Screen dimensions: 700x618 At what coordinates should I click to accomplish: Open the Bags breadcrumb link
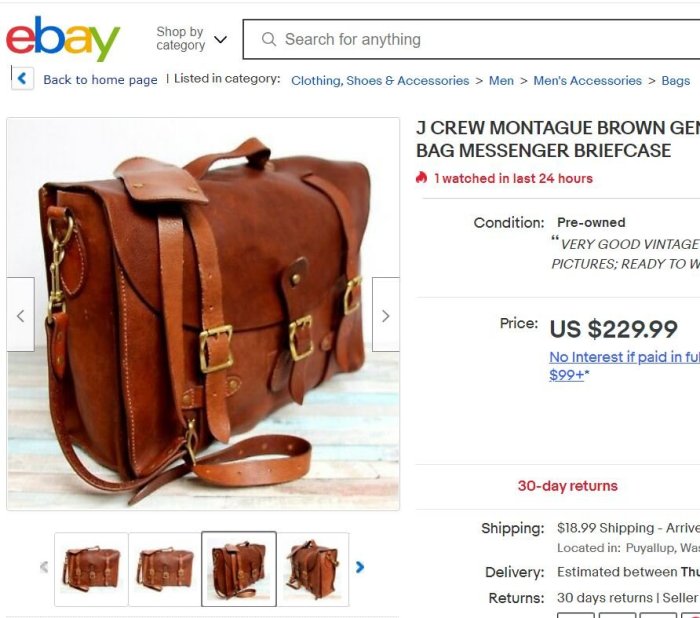[675, 80]
